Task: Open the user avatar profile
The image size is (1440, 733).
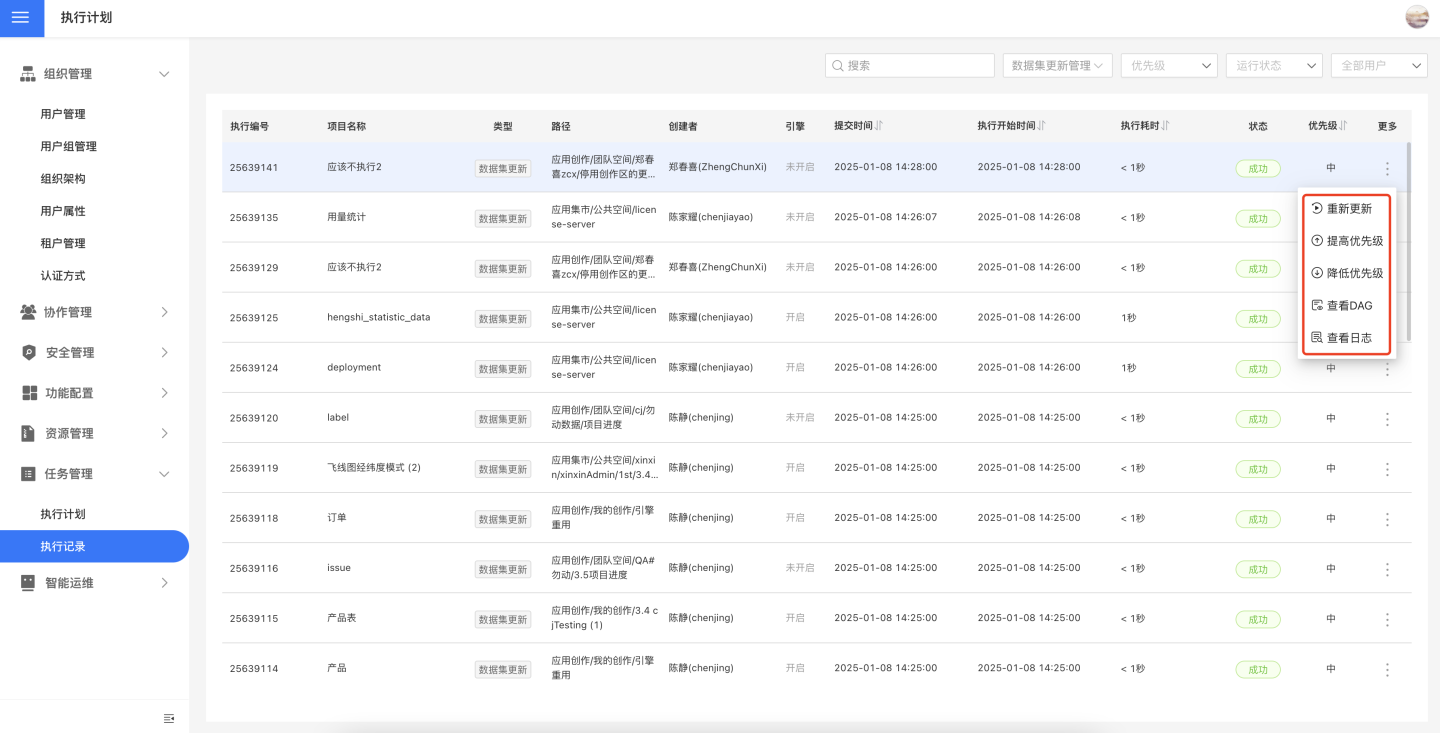Action: (1417, 17)
